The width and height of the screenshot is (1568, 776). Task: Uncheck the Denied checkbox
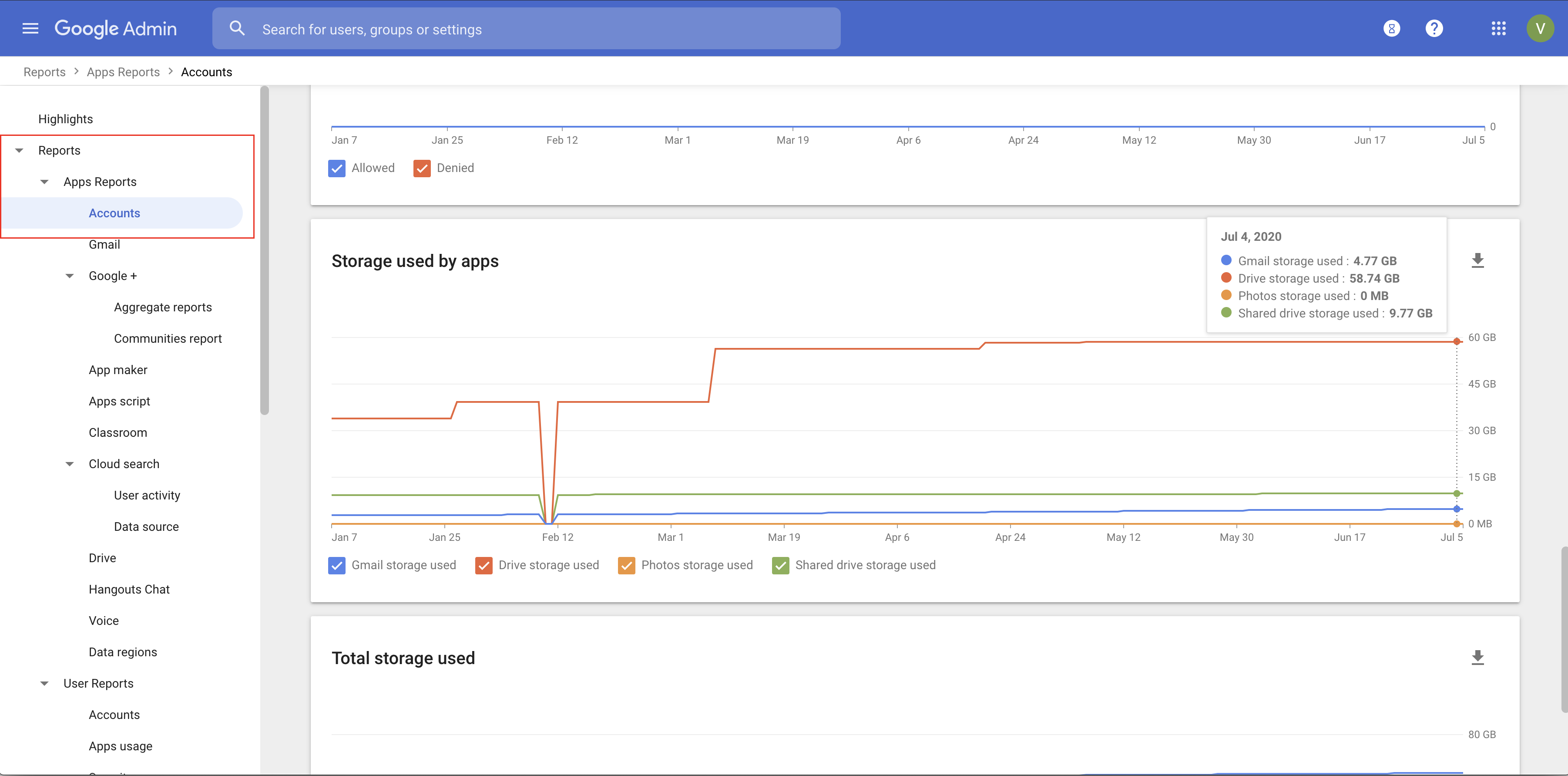click(x=422, y=168)
